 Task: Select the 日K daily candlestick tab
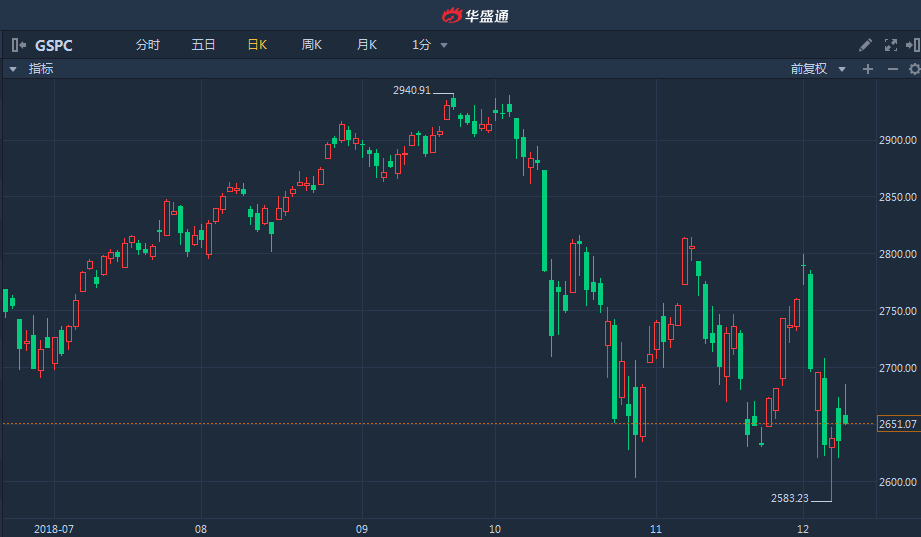[257, 45]
